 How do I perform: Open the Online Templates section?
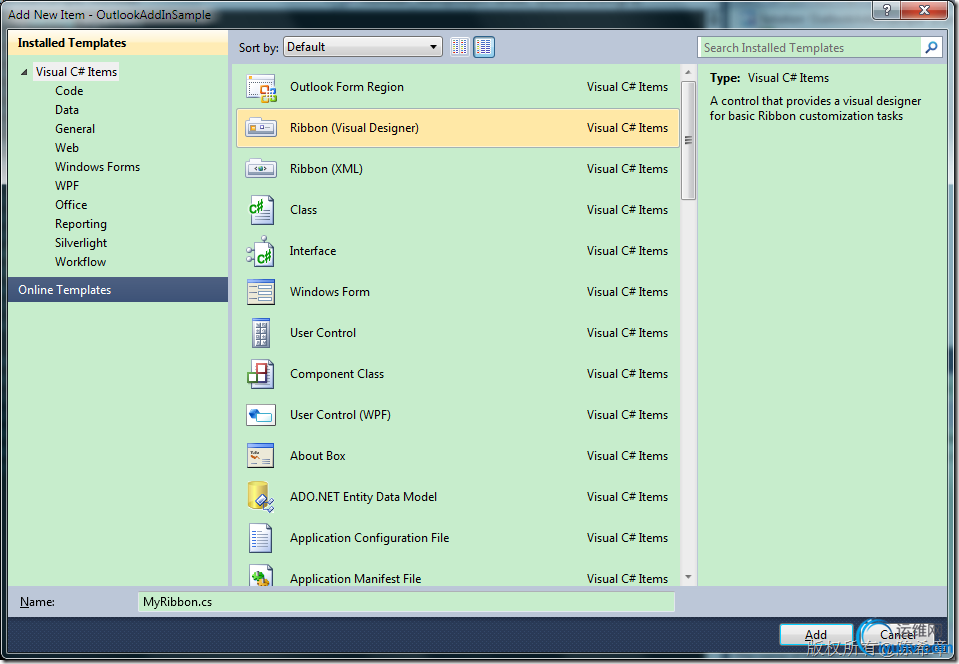click(x=118, y=290)
